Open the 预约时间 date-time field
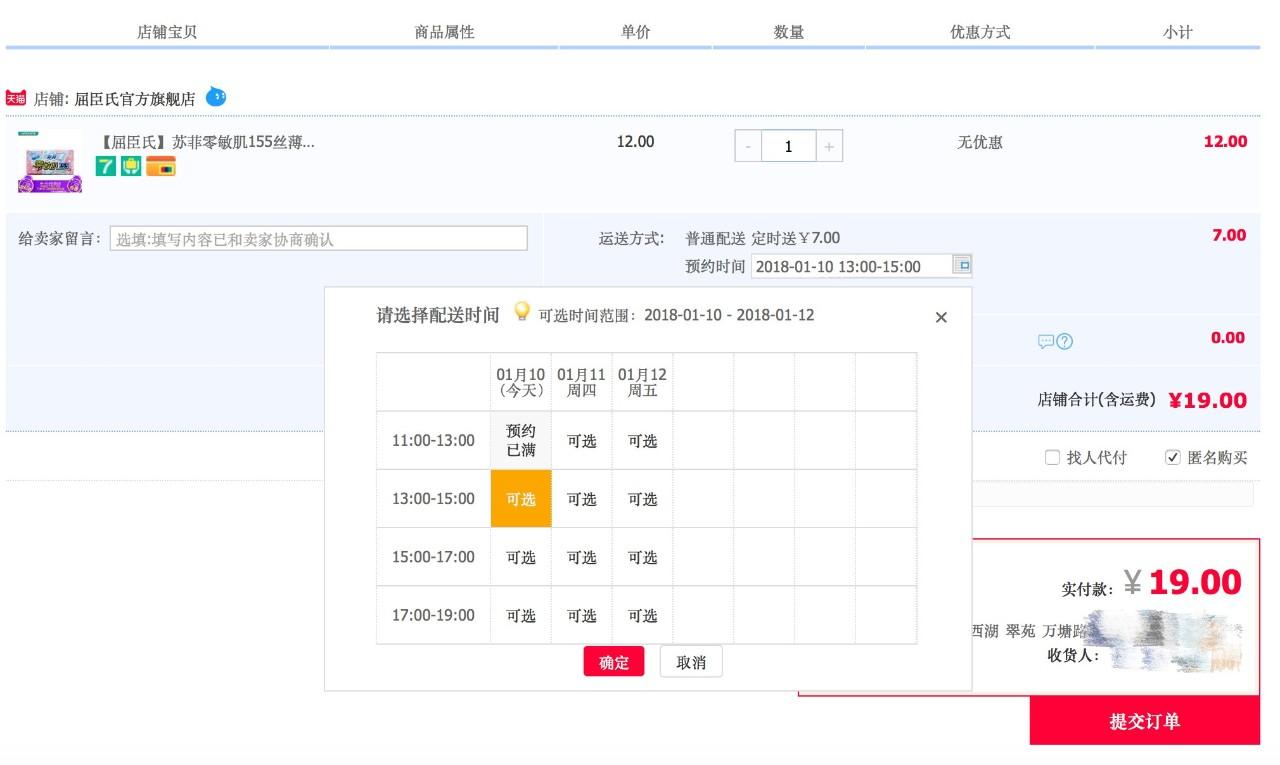 click(x=851, y=266)
